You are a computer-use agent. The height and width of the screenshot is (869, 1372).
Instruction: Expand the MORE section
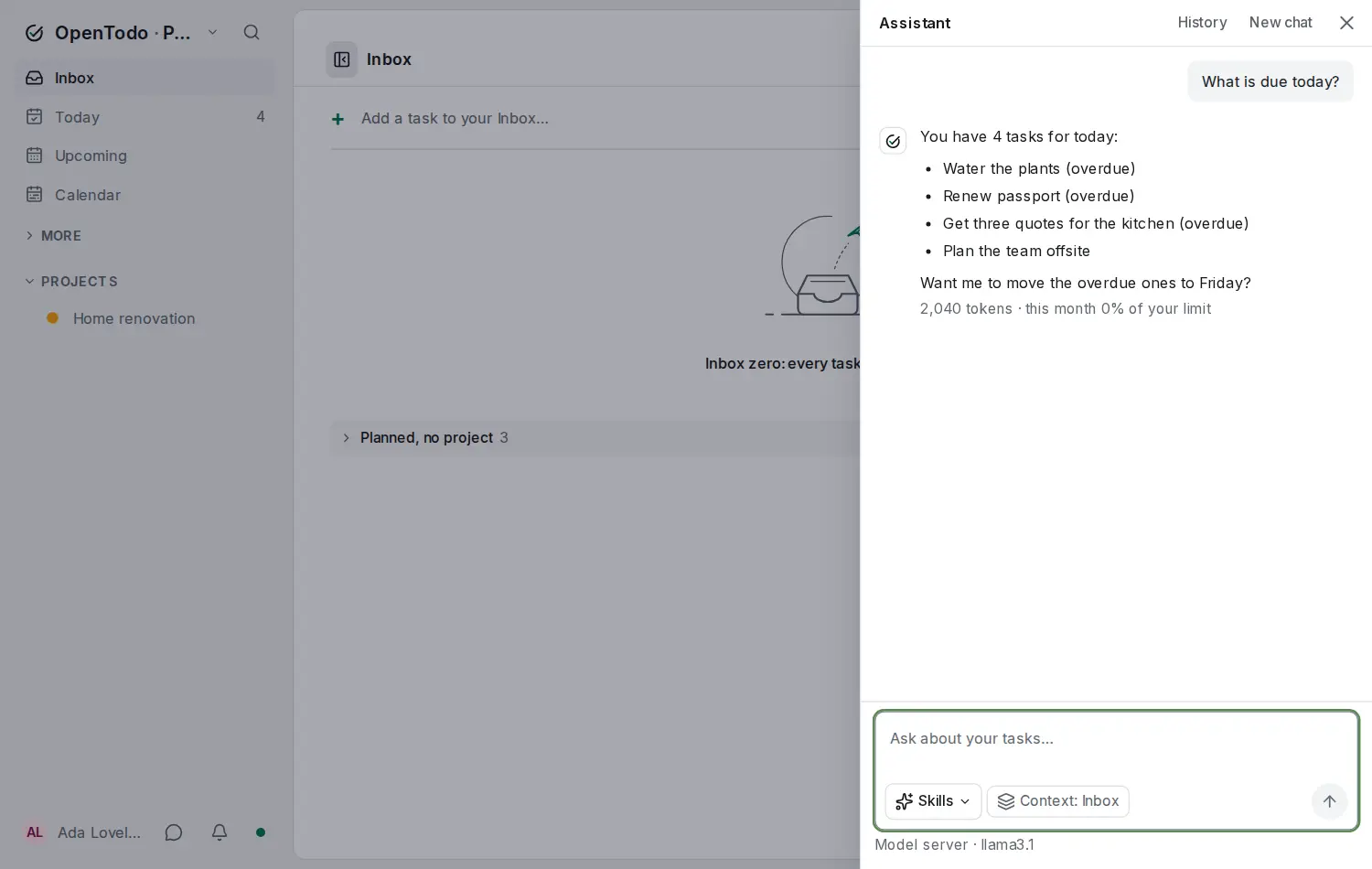pos(53,235)
